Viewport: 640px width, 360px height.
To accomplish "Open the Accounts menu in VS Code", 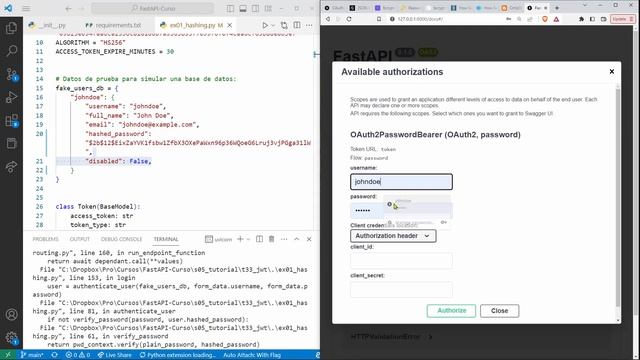I will (11, 315).
